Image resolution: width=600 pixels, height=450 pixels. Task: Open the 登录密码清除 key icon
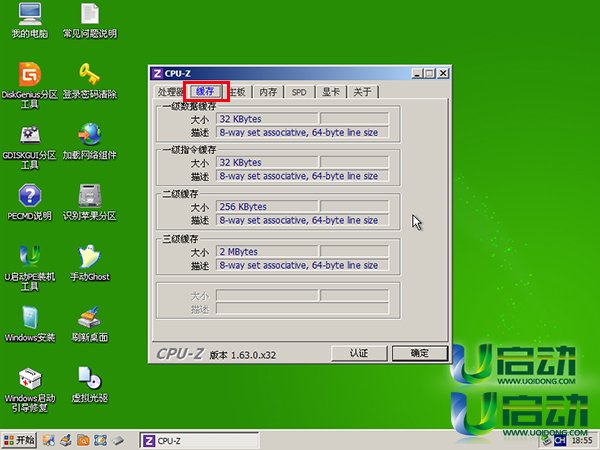tap(90, 80)
